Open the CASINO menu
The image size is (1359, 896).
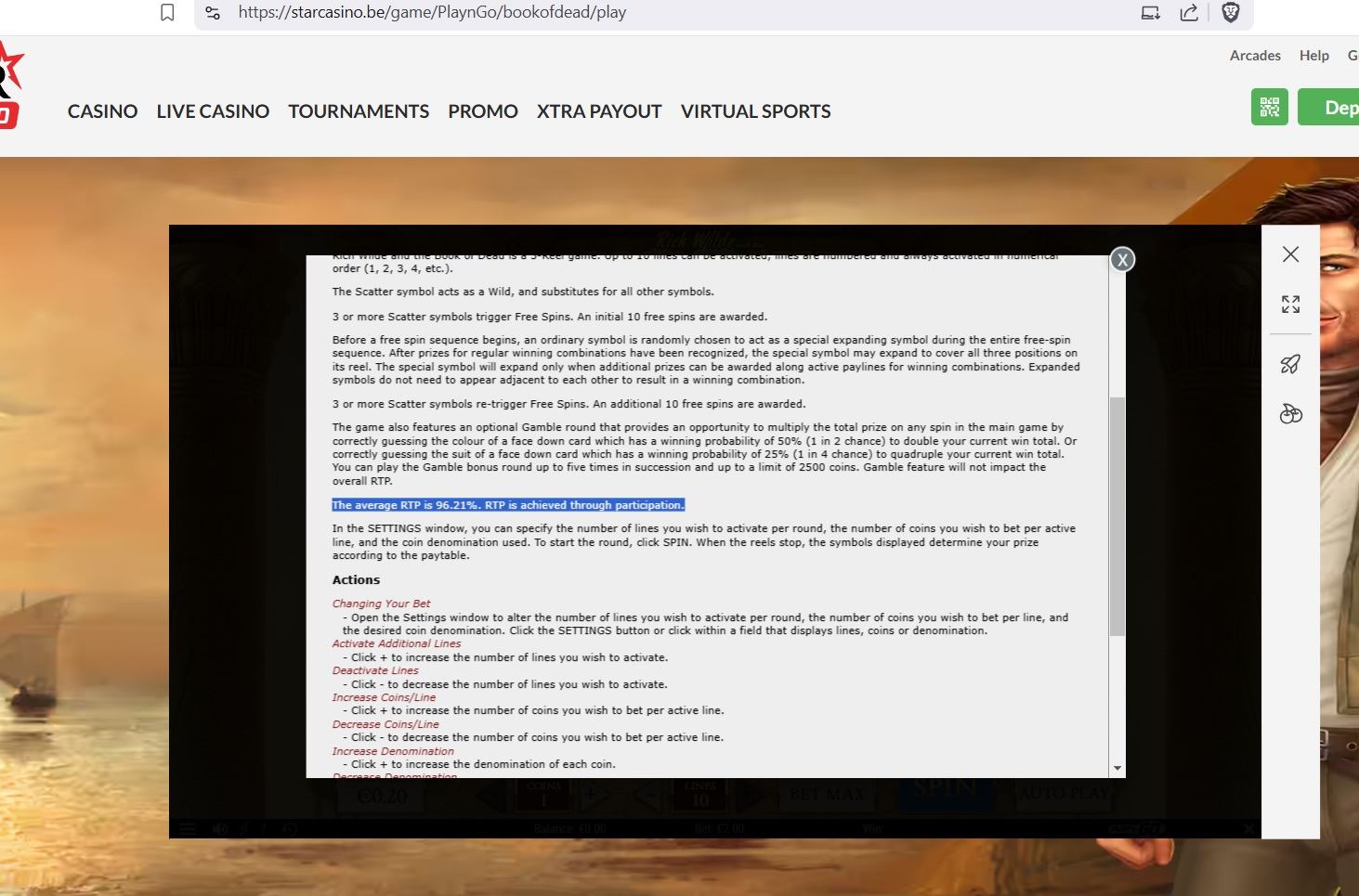click(x=102, y=111)
